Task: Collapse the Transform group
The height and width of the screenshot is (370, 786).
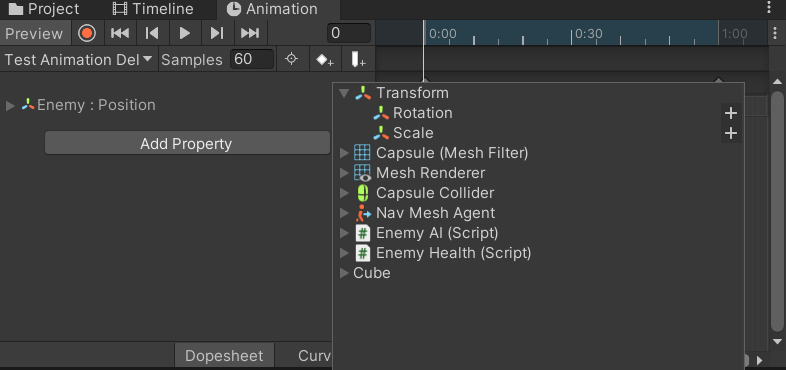Action: pos(344,93)
